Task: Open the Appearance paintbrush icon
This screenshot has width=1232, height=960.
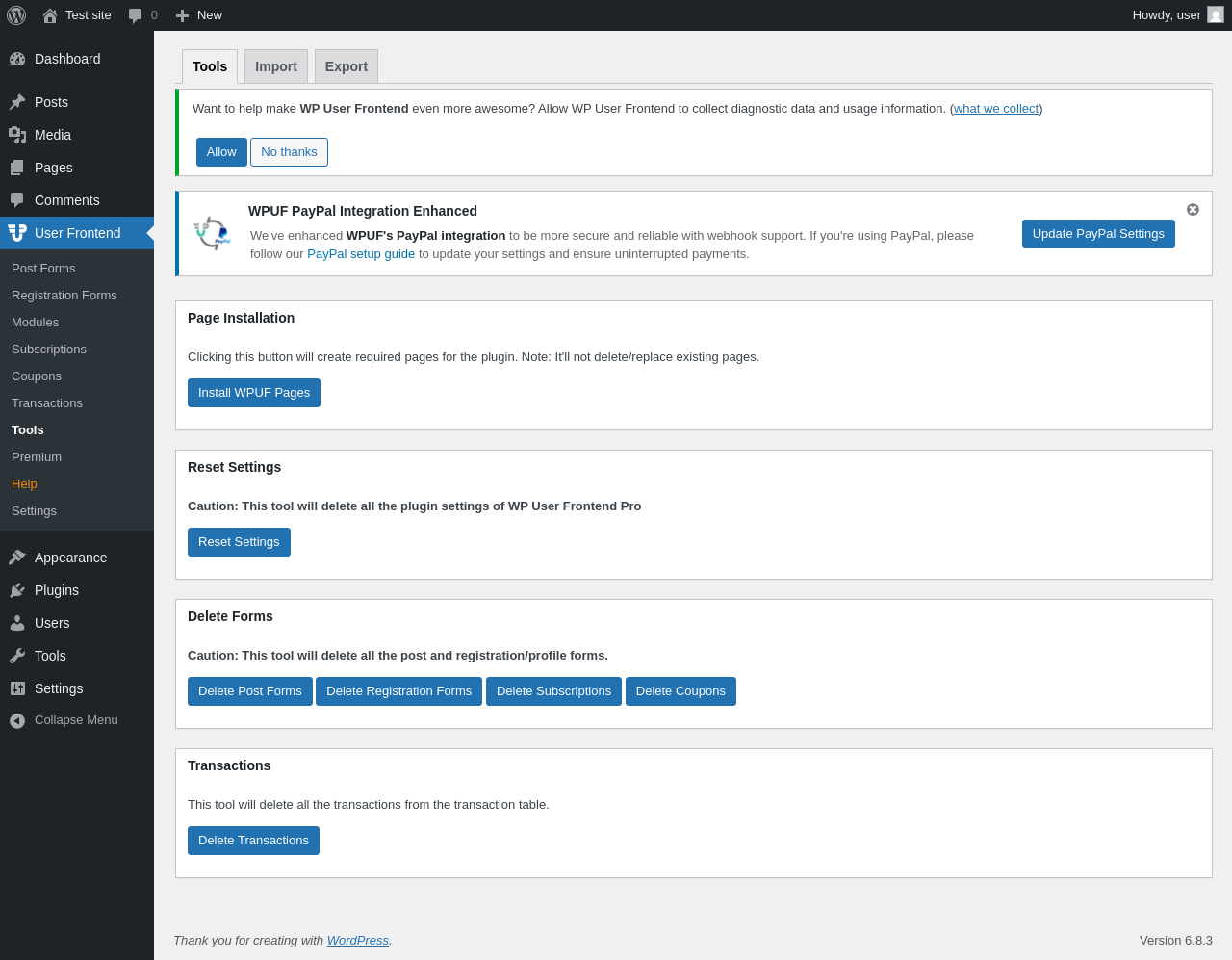Action: (x=17, y=558)
